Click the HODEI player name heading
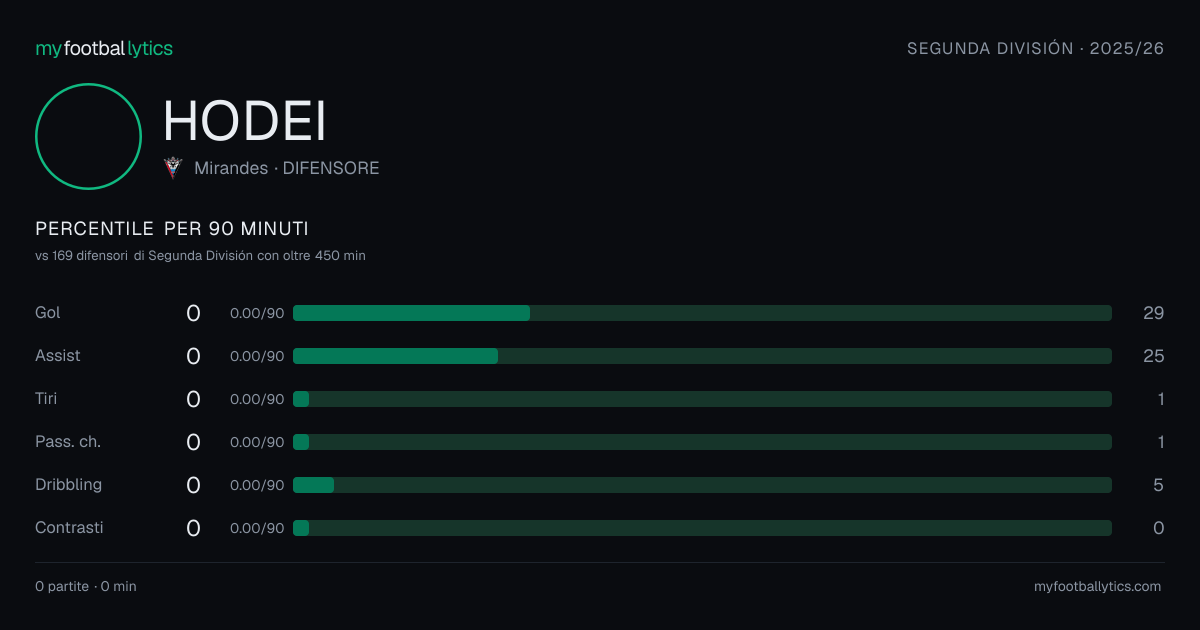The image size is (1200, 630). tap(245, 122)
